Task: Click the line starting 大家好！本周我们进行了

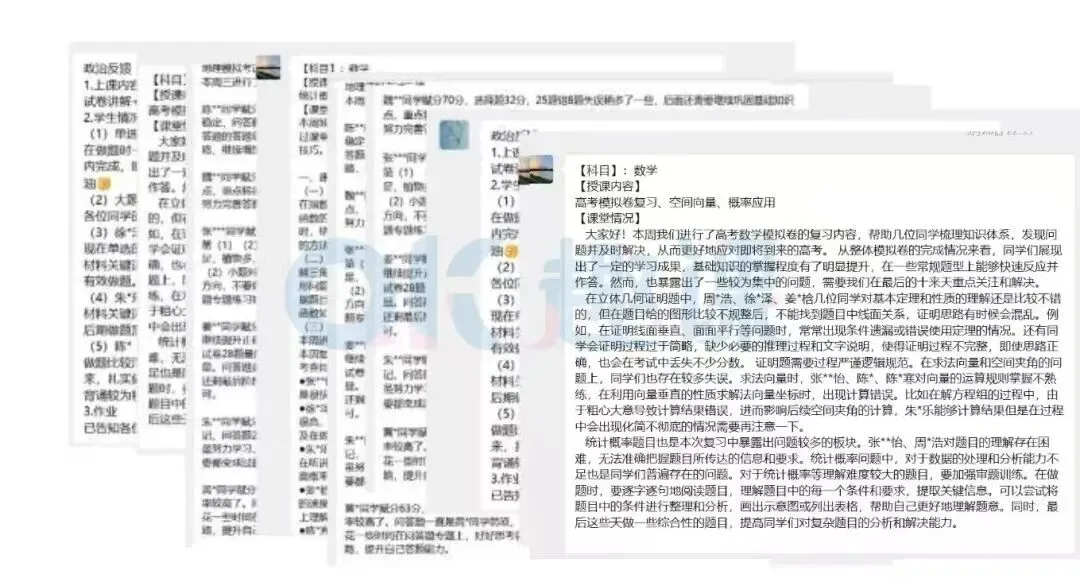Action: [x=821, y=234]
